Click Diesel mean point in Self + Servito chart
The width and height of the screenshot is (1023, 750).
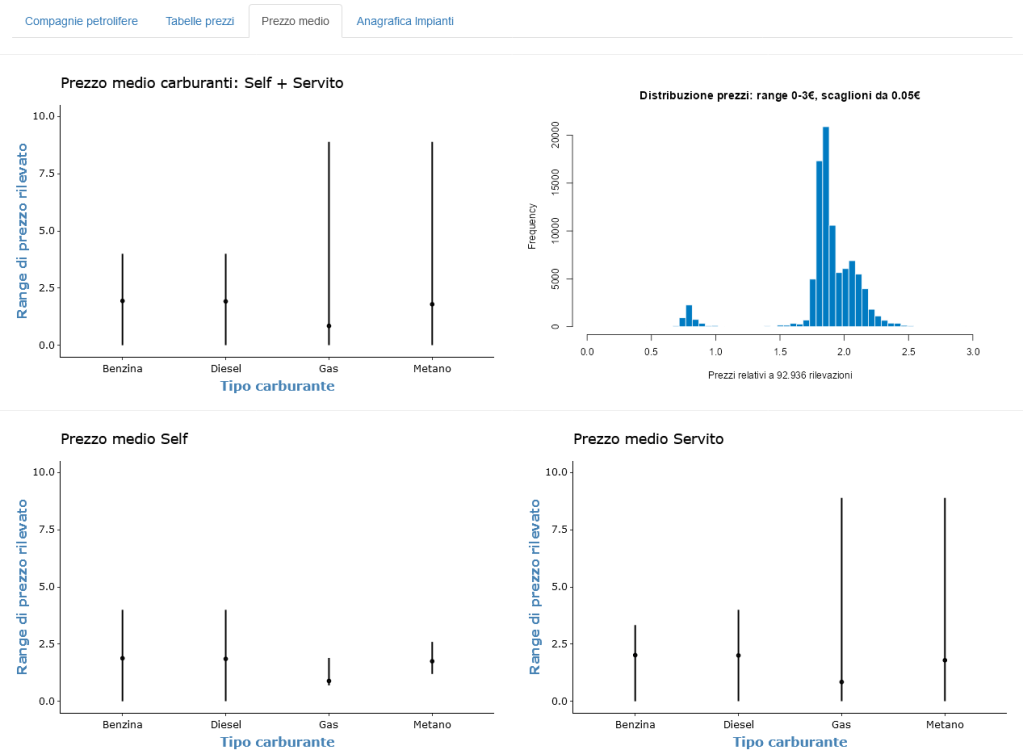pos(226,301)
